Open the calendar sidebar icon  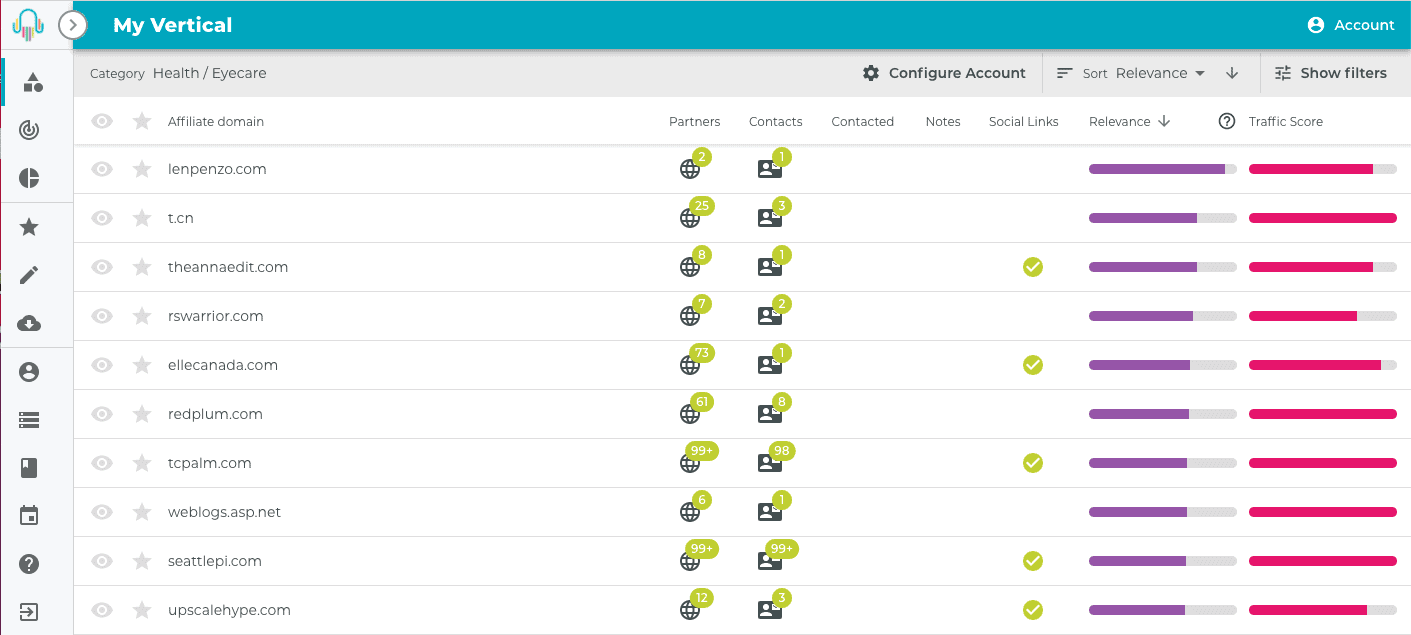click(30, 516)
